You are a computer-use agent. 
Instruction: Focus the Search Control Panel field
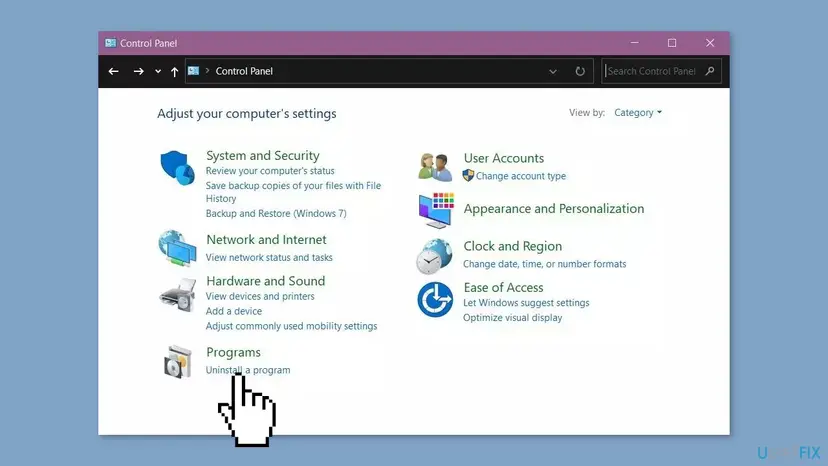tap(661, 71)
